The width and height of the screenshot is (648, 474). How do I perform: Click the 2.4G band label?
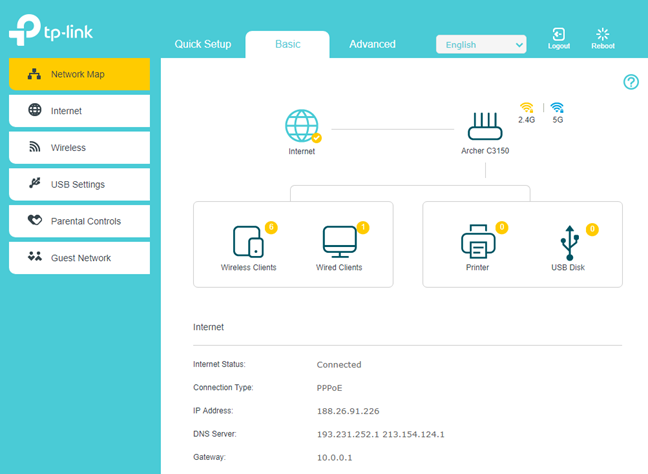click(x=526, y=120)
